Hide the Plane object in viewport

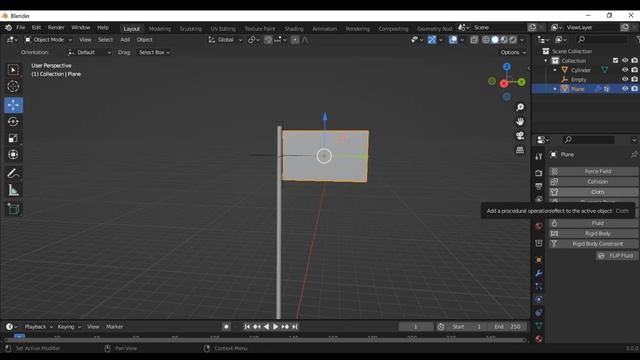tap(625, 89)
